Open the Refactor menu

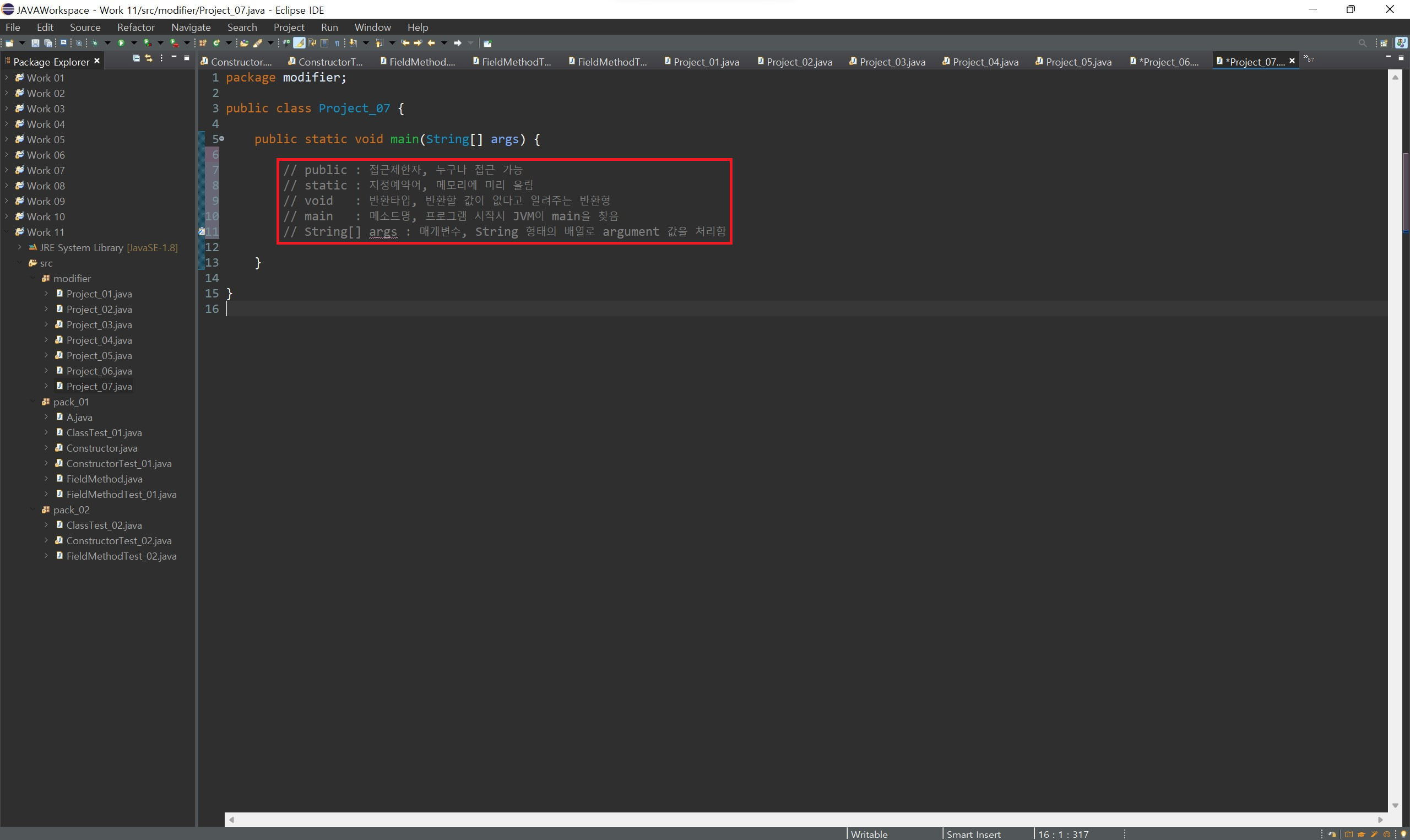[x=136, y=27]
